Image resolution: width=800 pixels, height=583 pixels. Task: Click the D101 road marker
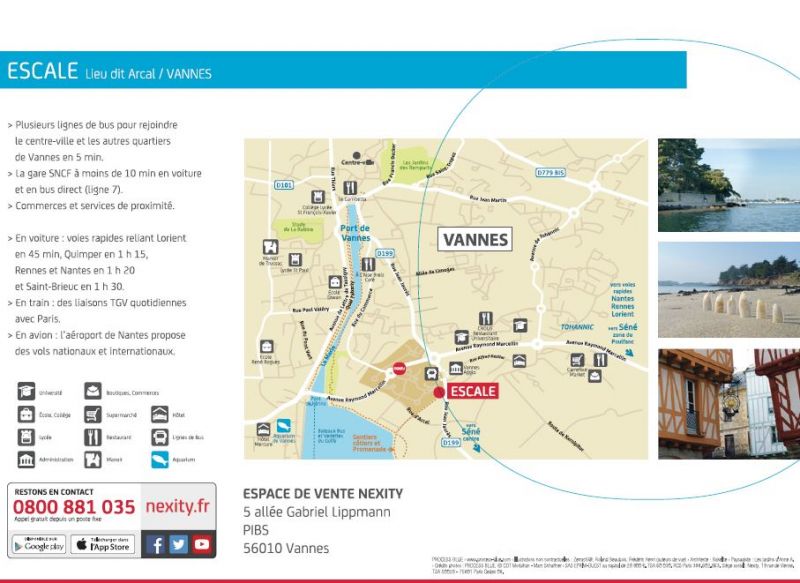284,185
